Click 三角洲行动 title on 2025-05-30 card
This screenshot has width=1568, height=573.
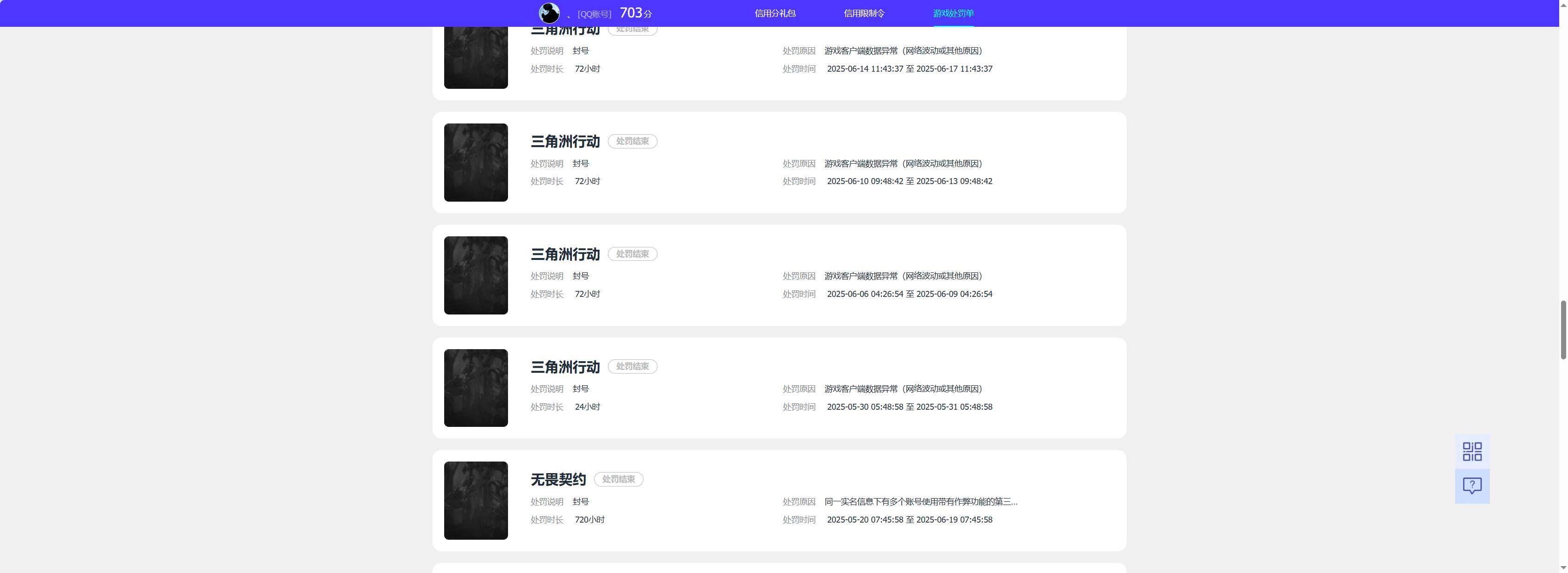click(565, 367)
